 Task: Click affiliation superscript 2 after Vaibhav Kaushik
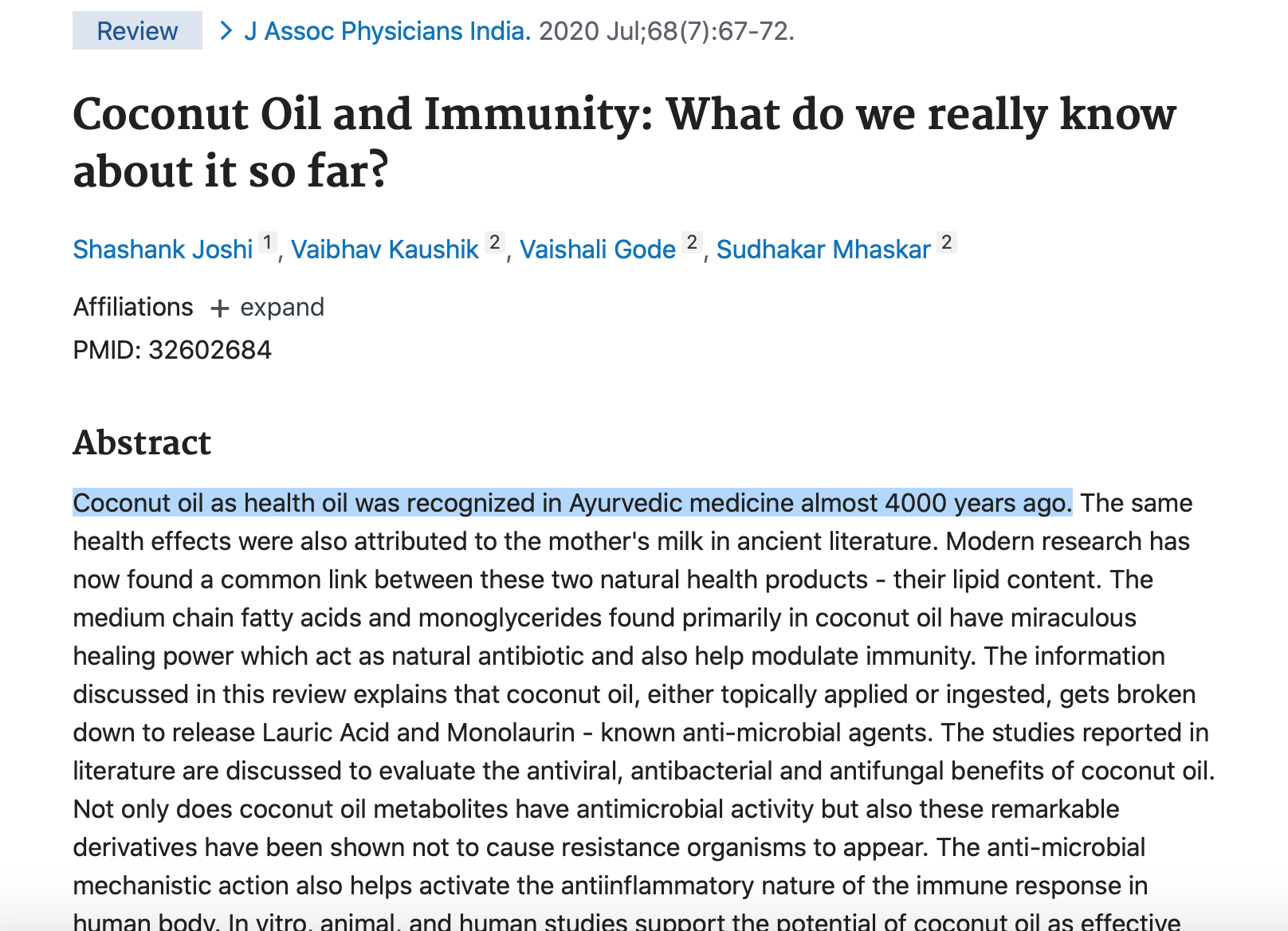point(495,242)
